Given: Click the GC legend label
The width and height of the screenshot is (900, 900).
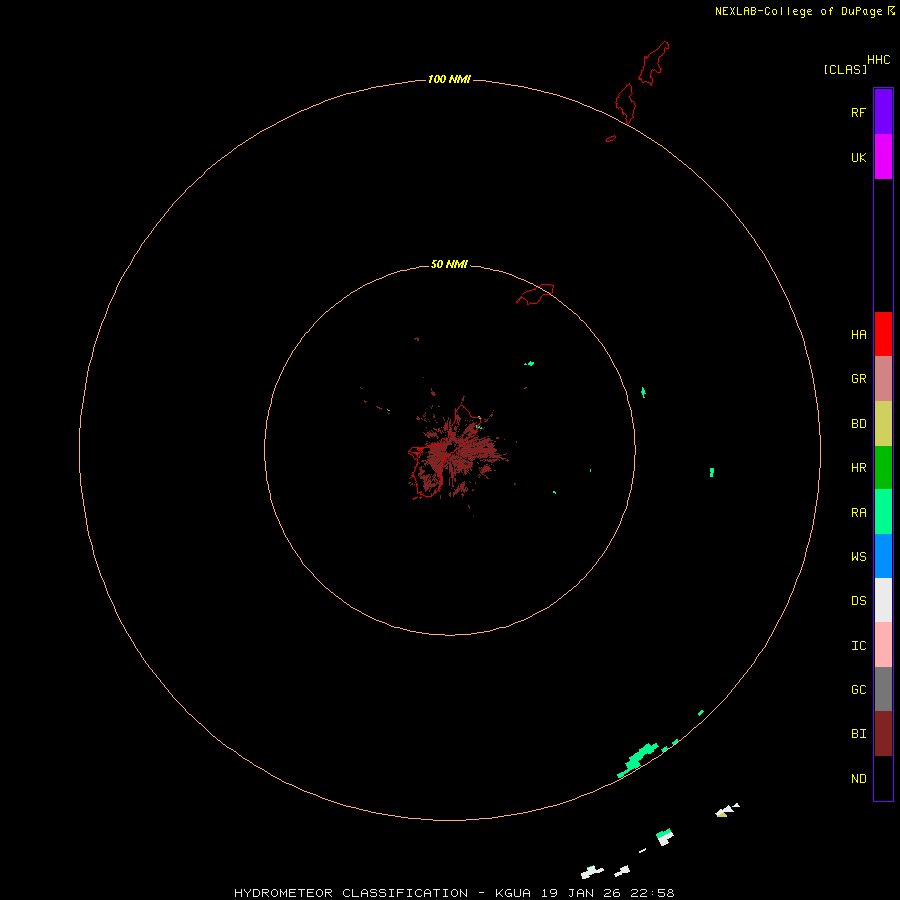Looking at the screenshot, I should tap(858, 690).
